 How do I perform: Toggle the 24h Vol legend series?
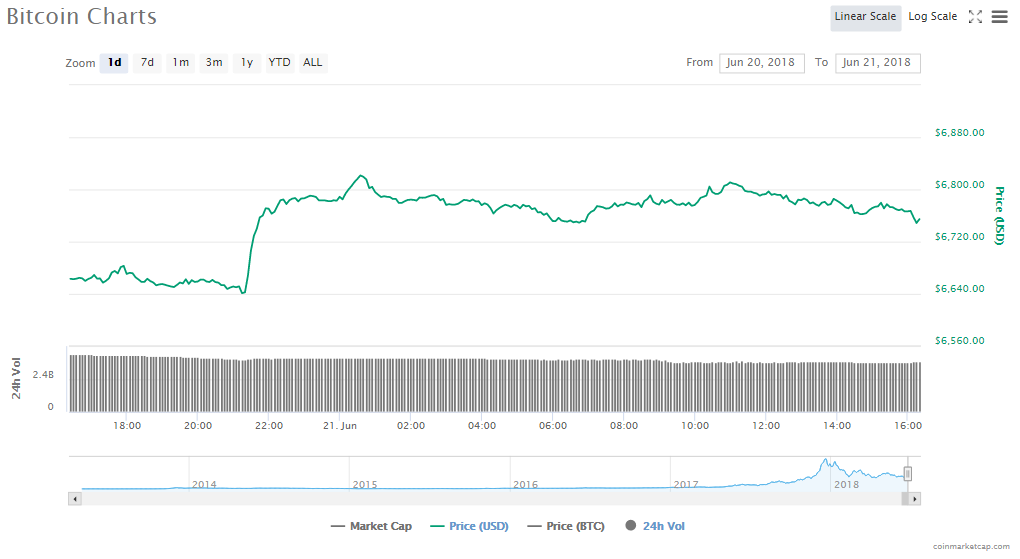click(x=655, y=526)
